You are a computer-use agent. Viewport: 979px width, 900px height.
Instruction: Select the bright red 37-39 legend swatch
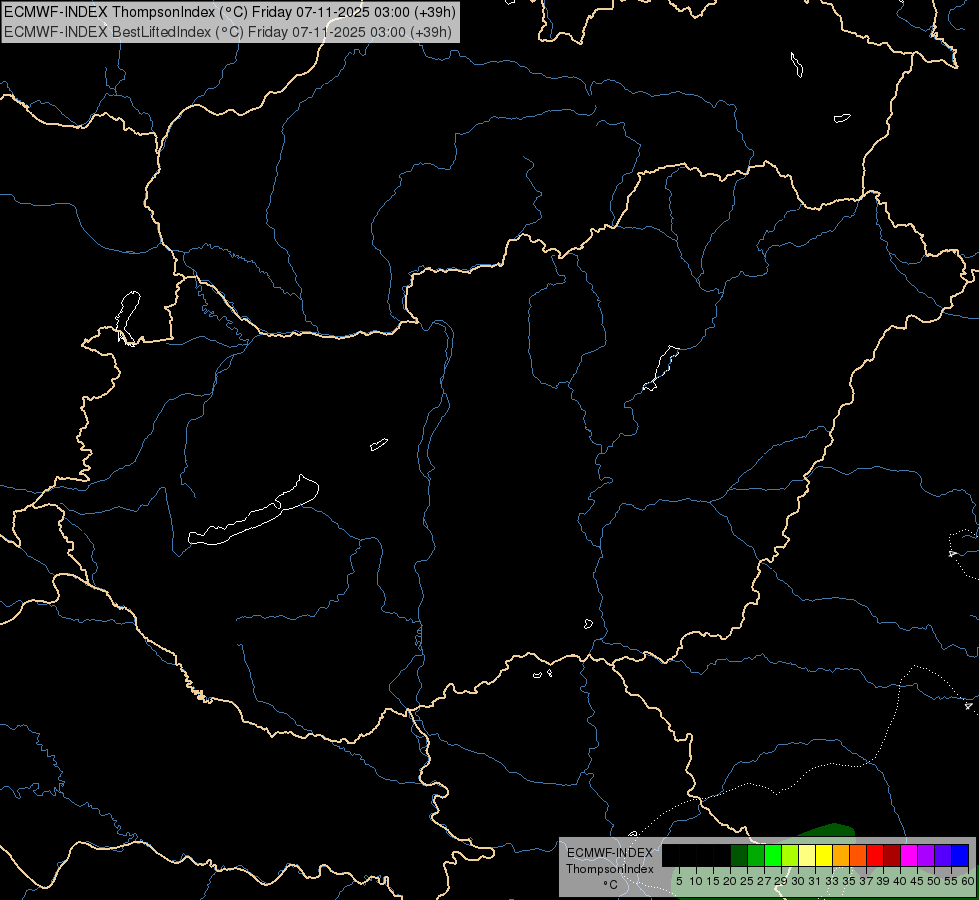(x=875, y=855)
